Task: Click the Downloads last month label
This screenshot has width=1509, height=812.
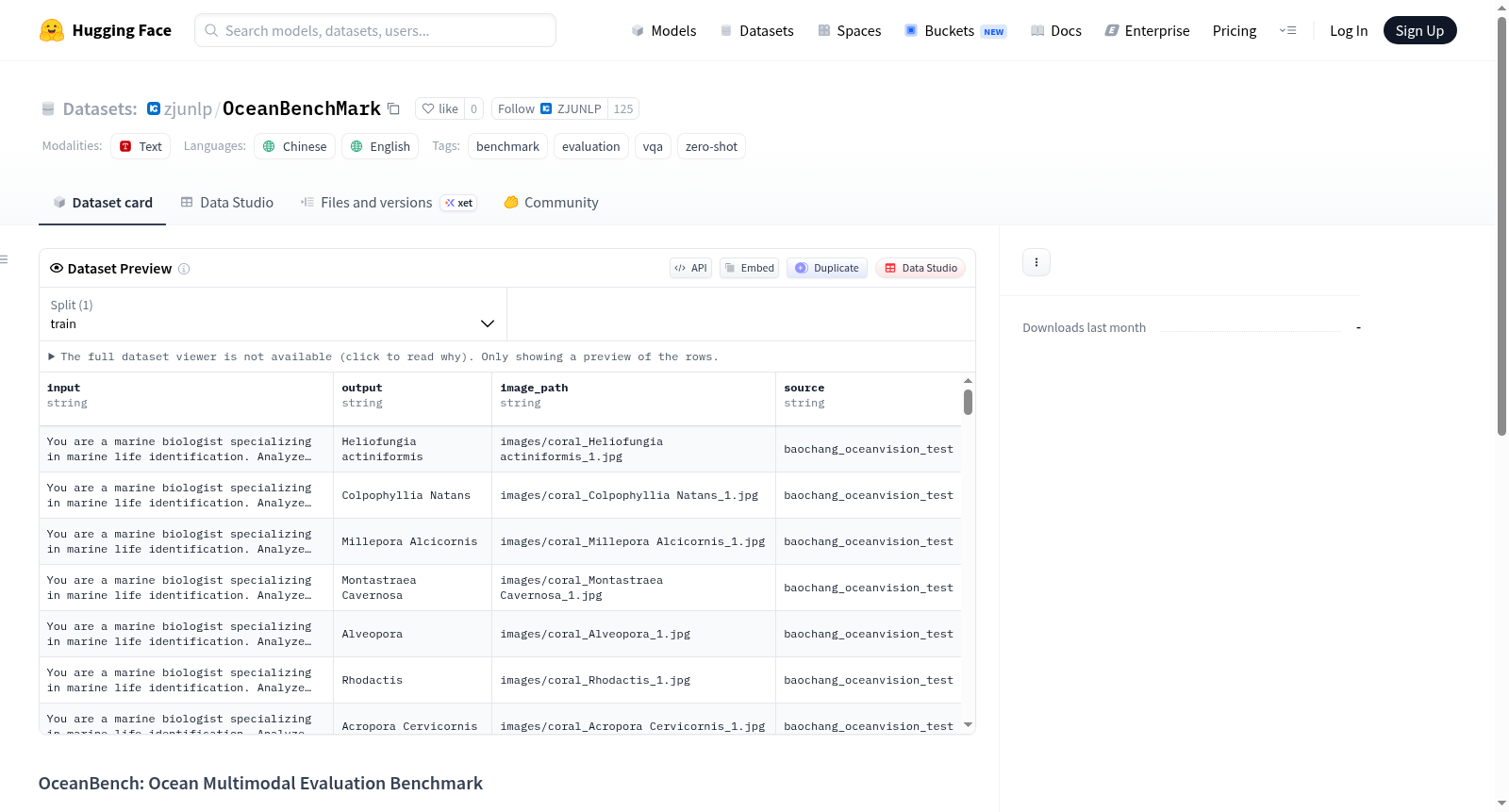Action: point(1085,327)
